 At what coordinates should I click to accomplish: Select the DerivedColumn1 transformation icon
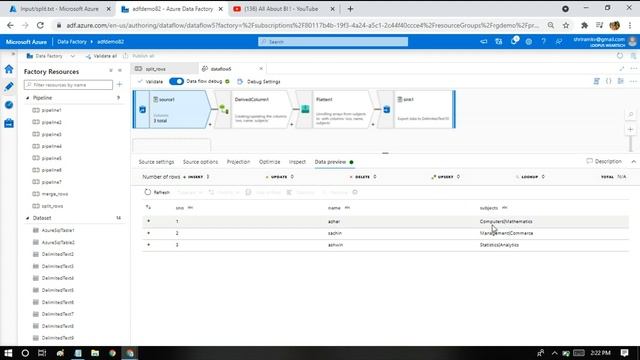pos(224,109)
